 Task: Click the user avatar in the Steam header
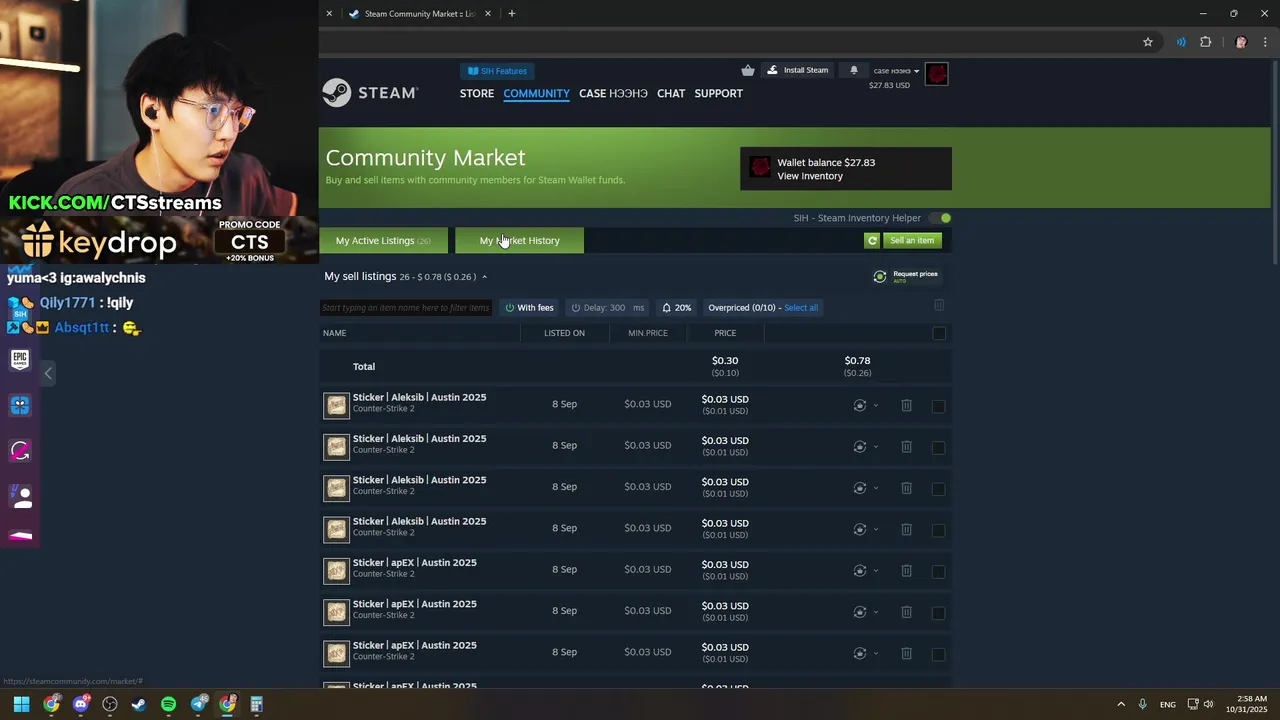[x=936, y=74]
